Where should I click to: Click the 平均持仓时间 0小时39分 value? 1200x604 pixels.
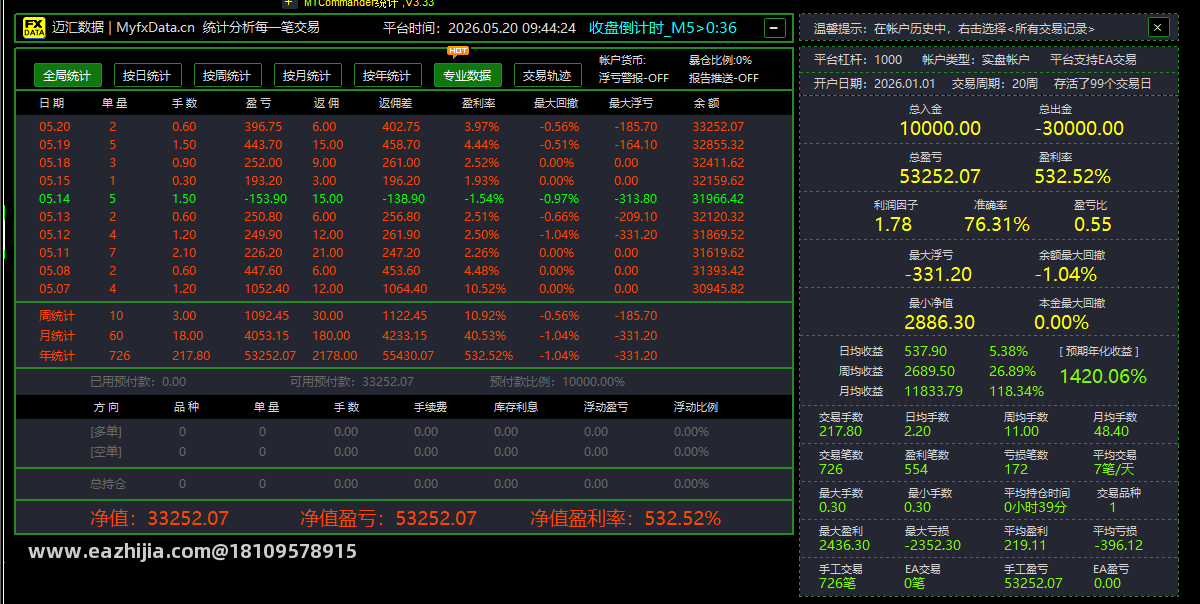tap(1035, 507)
